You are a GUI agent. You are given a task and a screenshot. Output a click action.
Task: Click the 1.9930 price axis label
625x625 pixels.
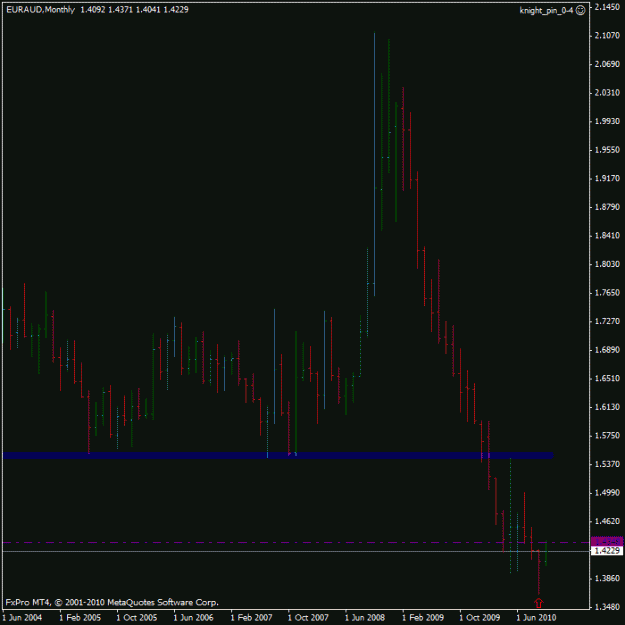pos(607,121)
